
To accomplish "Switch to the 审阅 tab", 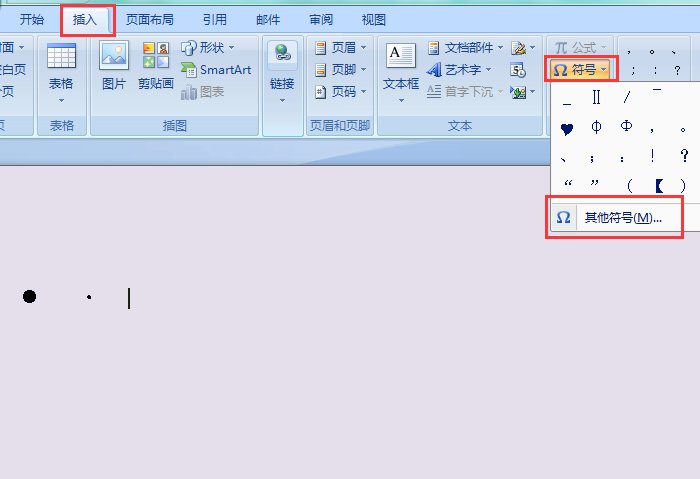I will [321, 20].
